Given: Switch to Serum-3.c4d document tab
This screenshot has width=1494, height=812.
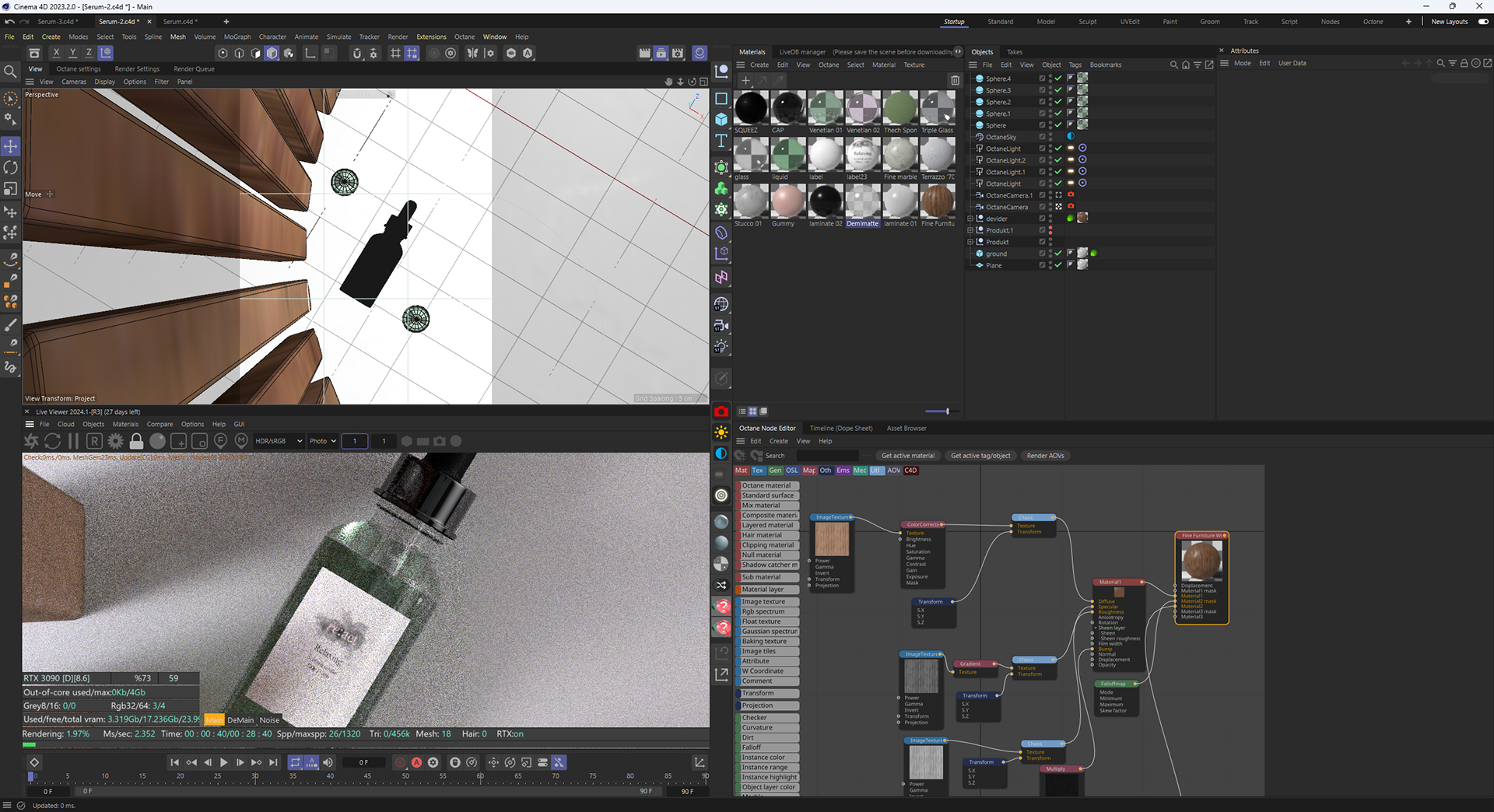Looking at the screenshot, I should tap(56, 22).
